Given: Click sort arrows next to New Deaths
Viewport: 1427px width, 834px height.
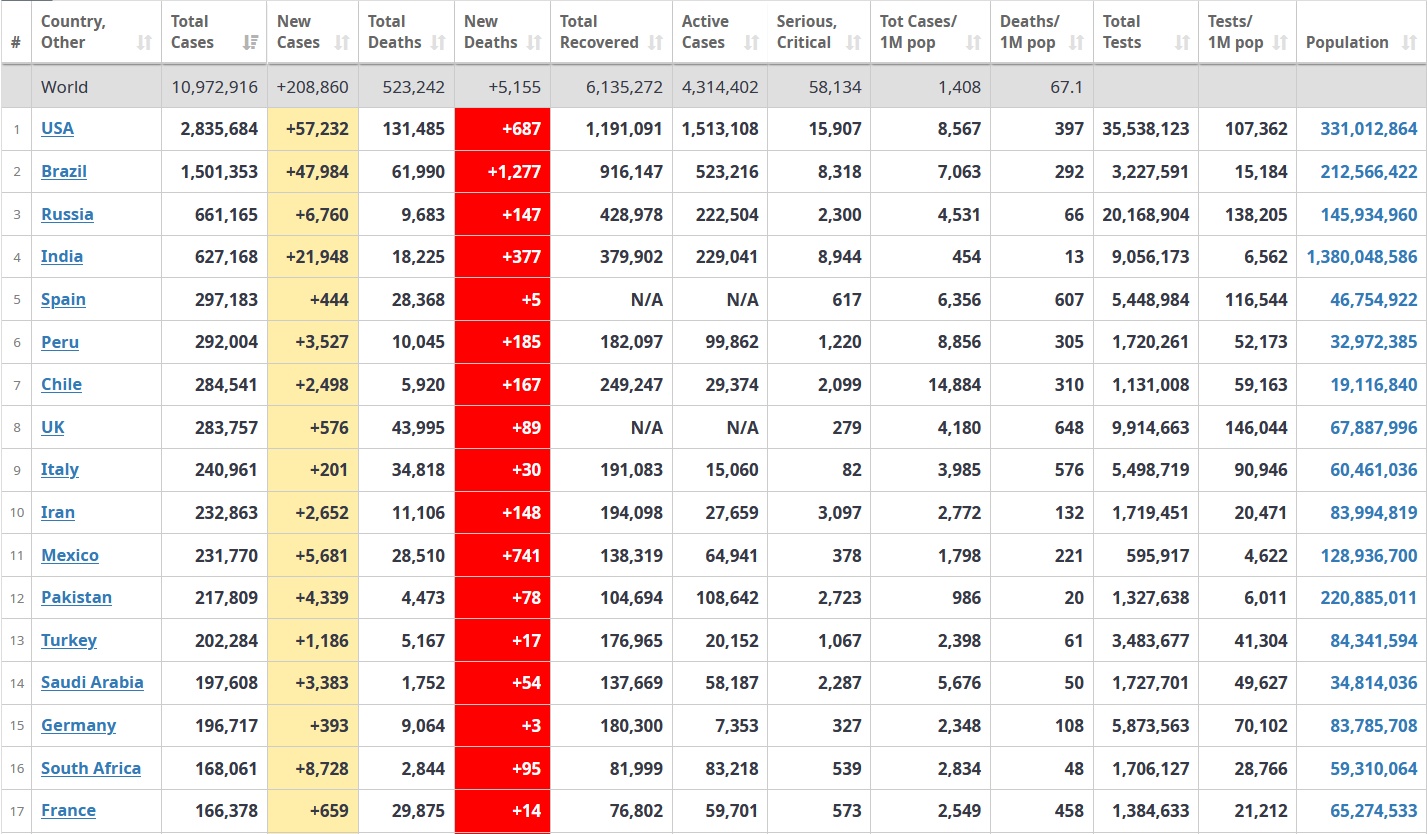Looking at the screenshot, I should [x=534, y=43].
